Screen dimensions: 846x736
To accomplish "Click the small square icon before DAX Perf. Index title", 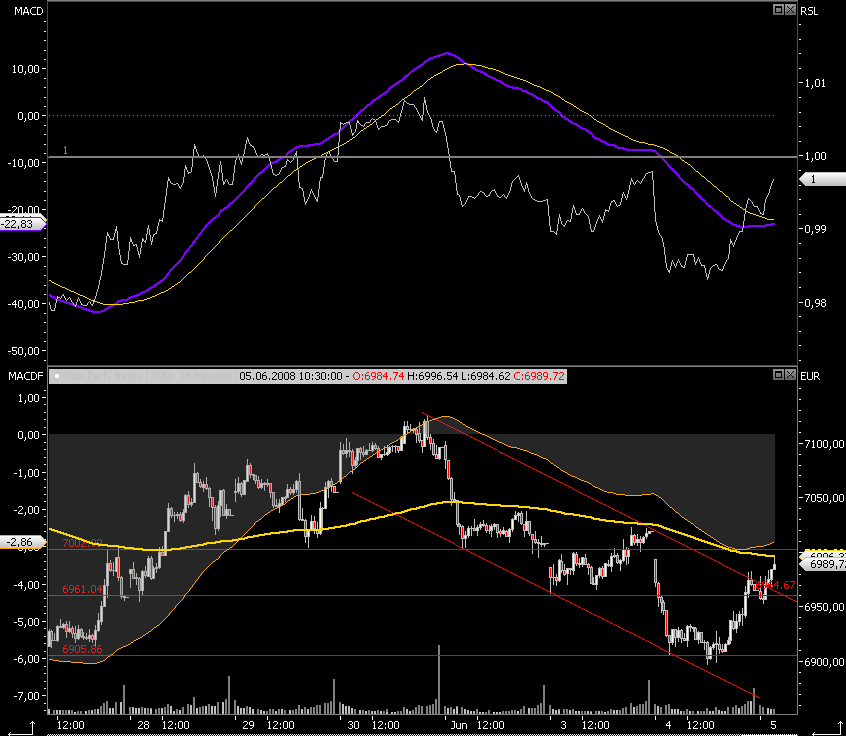I will 57,376.
